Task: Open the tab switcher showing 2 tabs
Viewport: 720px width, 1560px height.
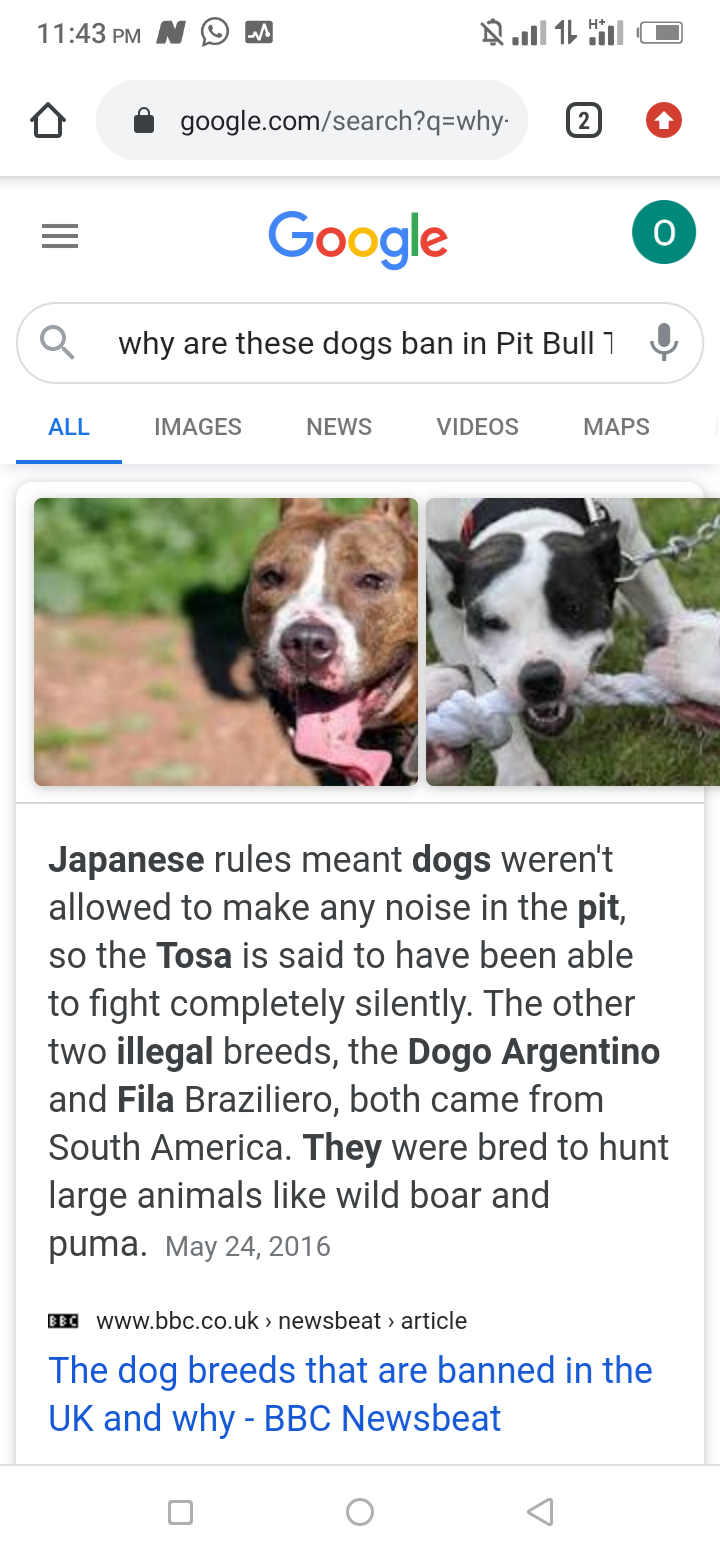Action: coord(584,122)
